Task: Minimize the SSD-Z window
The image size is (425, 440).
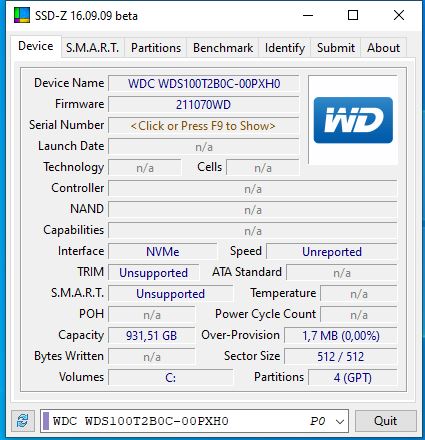Action: pos(308,15)
